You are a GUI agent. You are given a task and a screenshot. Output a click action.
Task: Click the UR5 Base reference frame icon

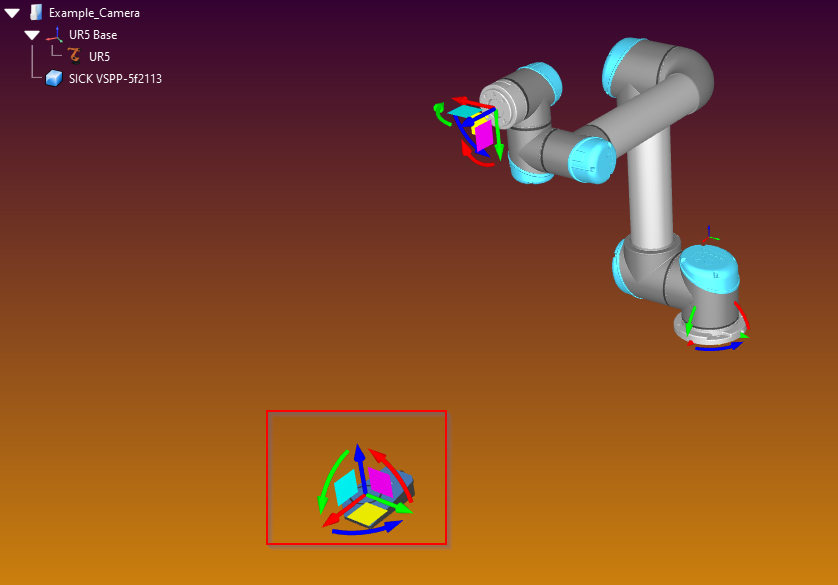(x=55, y=34)
